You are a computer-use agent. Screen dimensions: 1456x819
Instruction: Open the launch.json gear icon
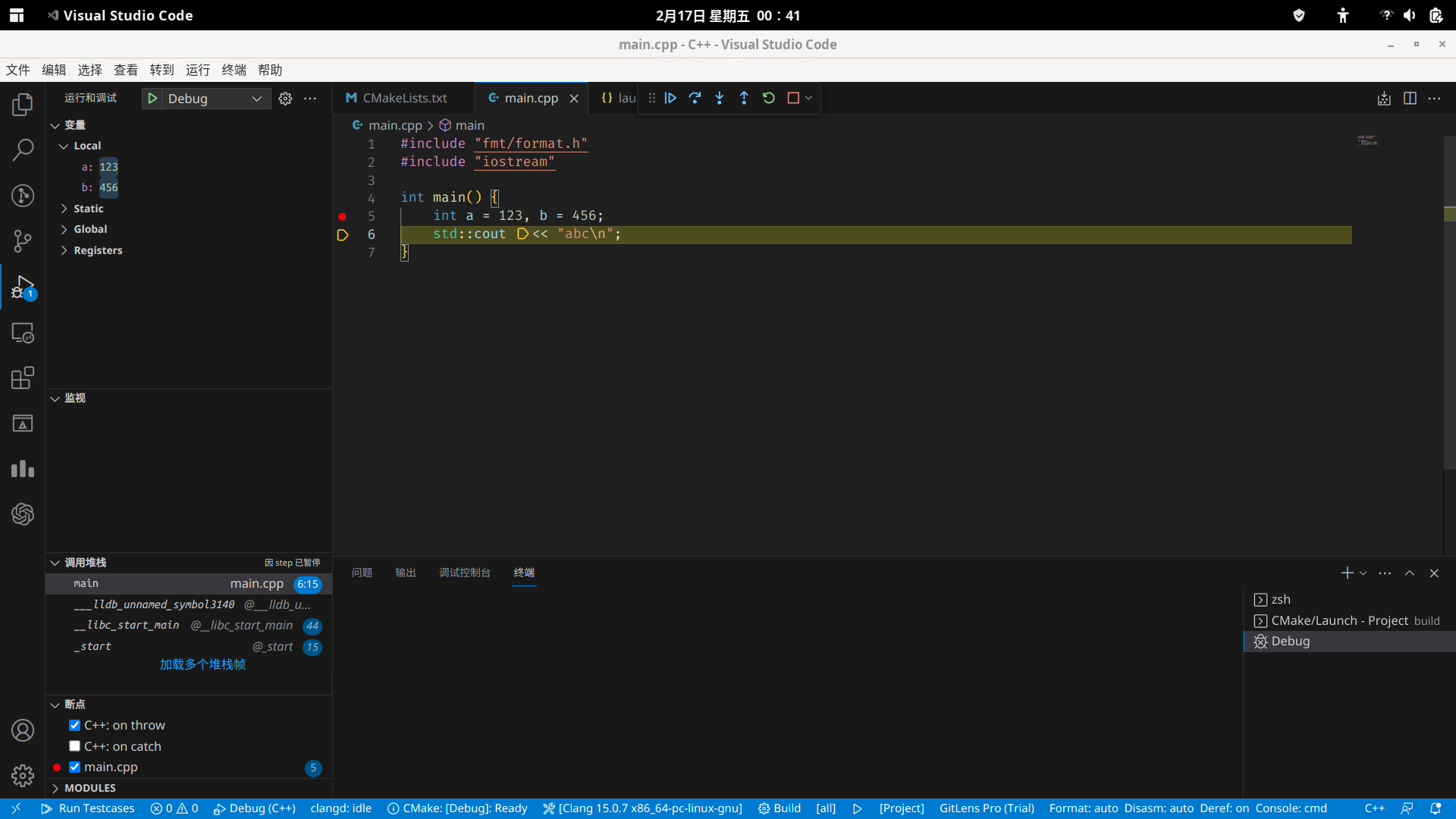click(x=285, y=99)
